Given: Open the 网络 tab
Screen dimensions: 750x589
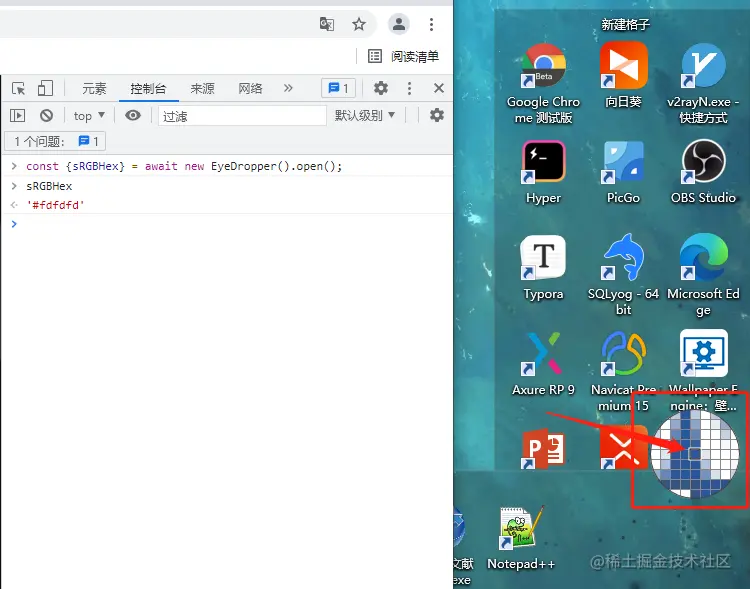Looking at the screenshot, I should 250,89.
